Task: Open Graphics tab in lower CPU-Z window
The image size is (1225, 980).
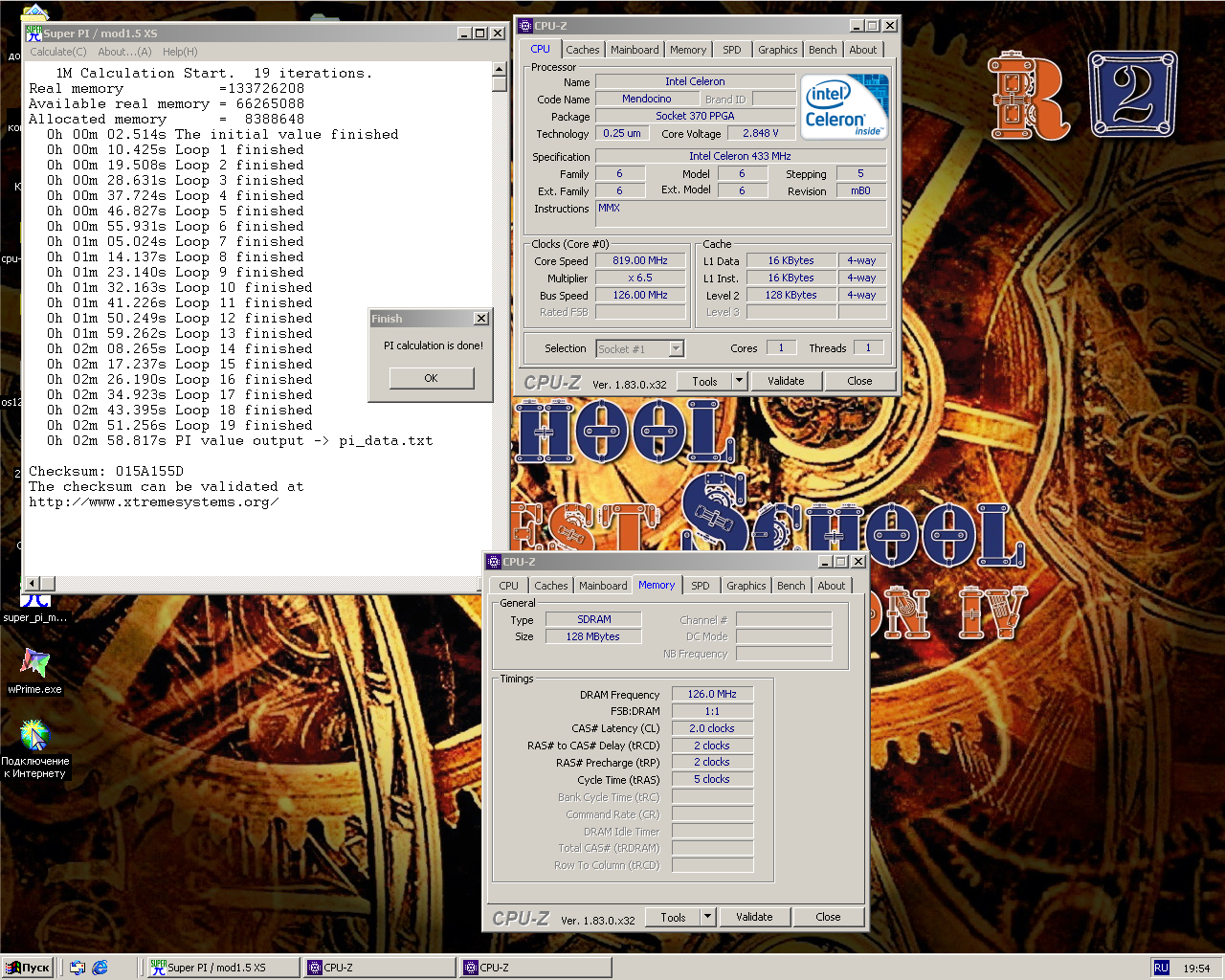Action: point(746,586)
